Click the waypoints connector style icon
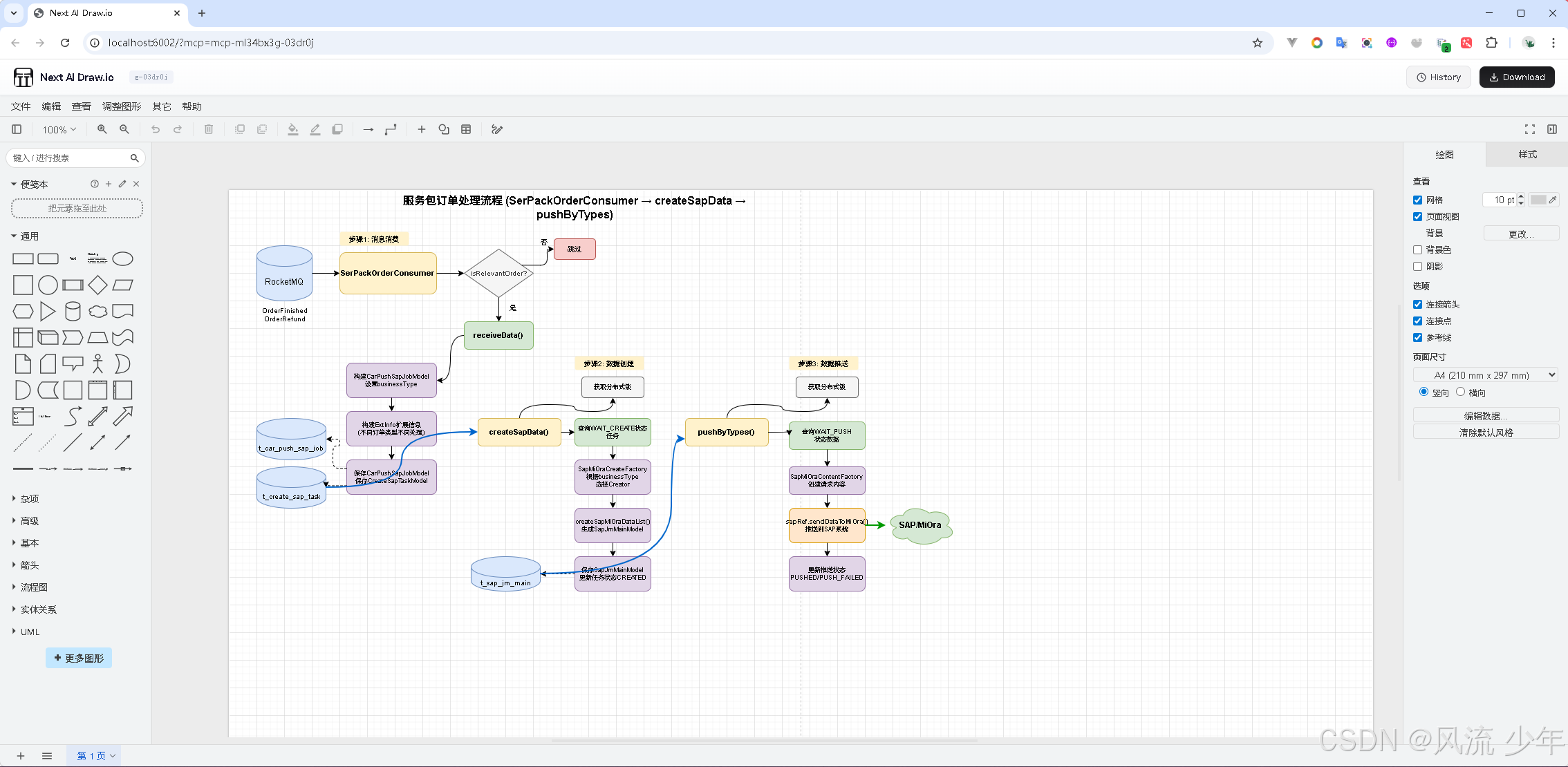1568x767 pixels. (391, 129)
